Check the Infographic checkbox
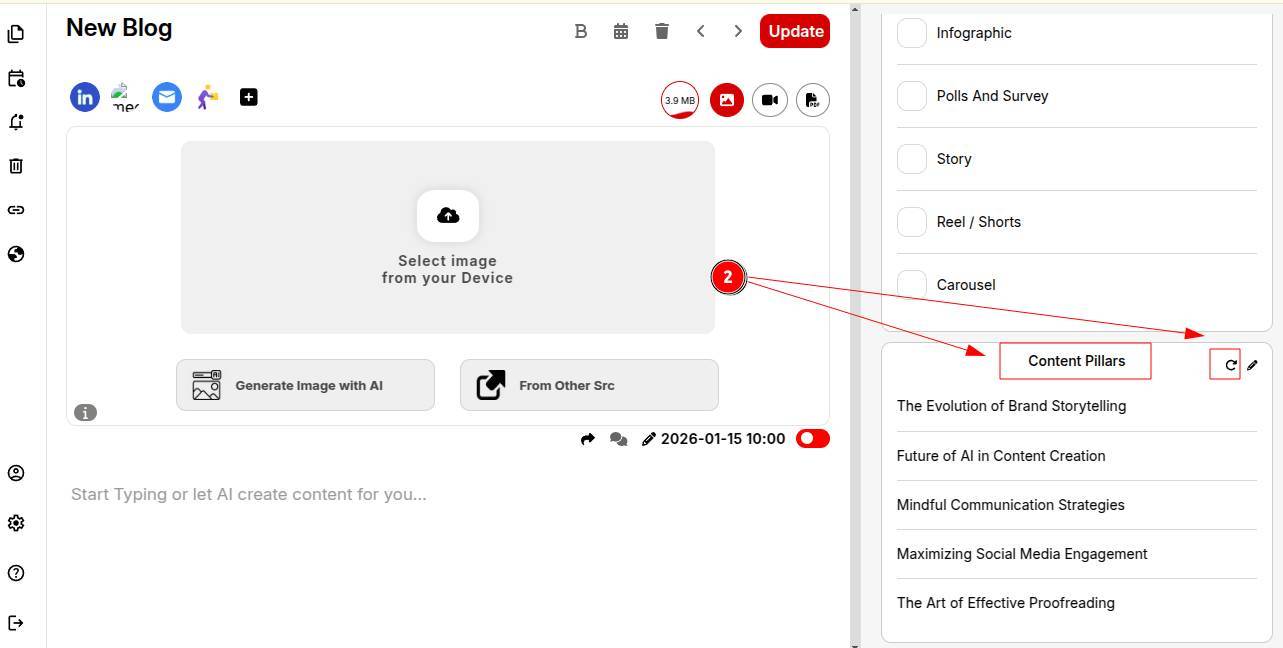 pyautogui.click(x=911, y=33)
